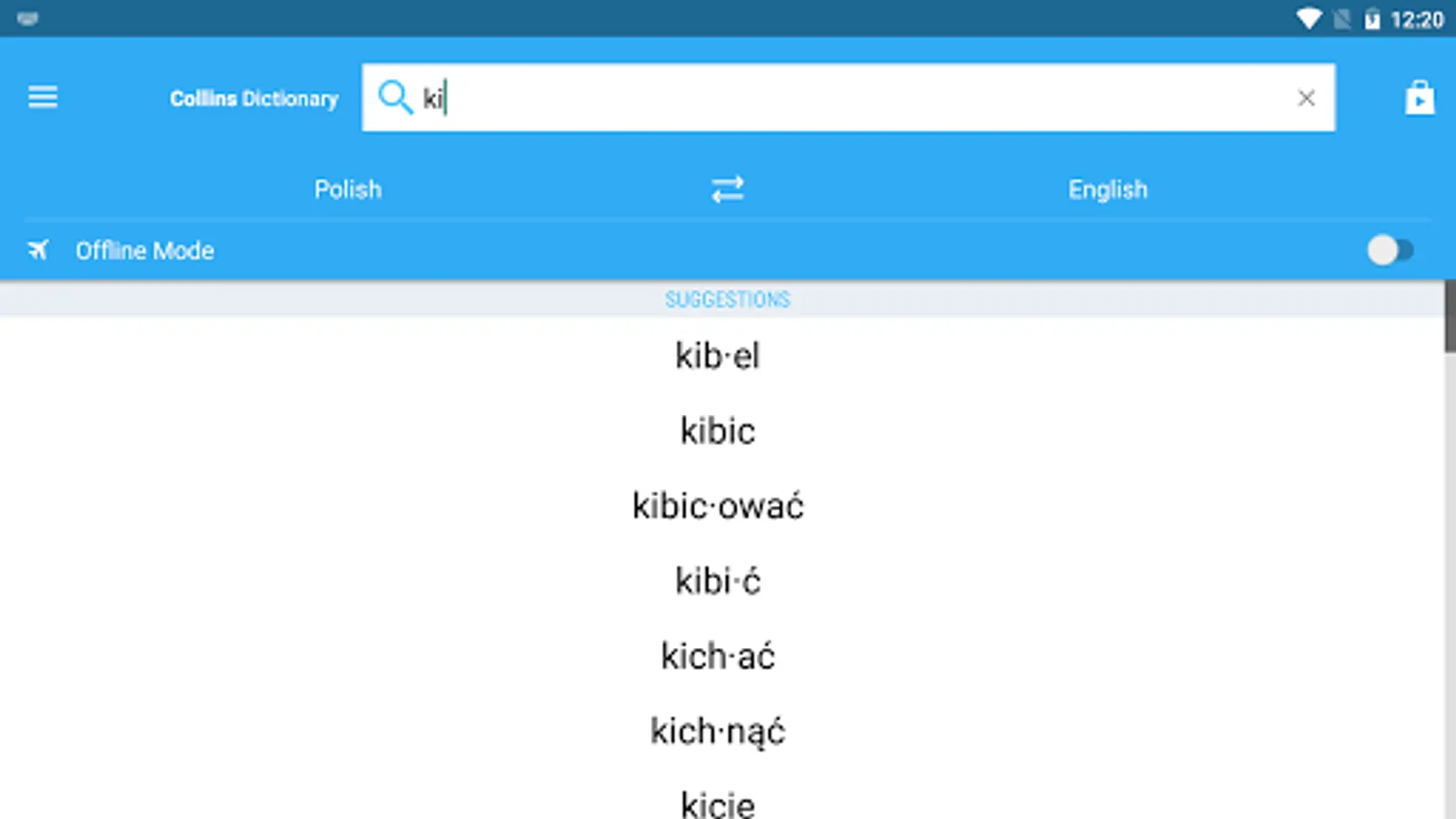
Task: Click the suggestions list scrollbar
Action: pos(1450,317)
